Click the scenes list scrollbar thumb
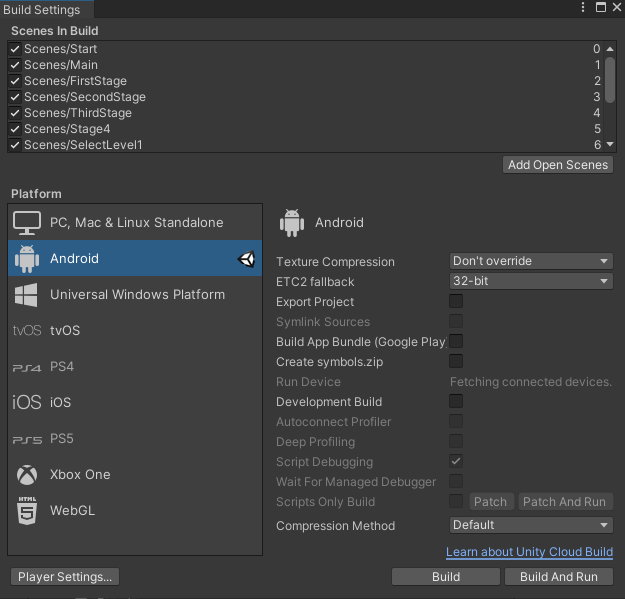 [610, 80]
